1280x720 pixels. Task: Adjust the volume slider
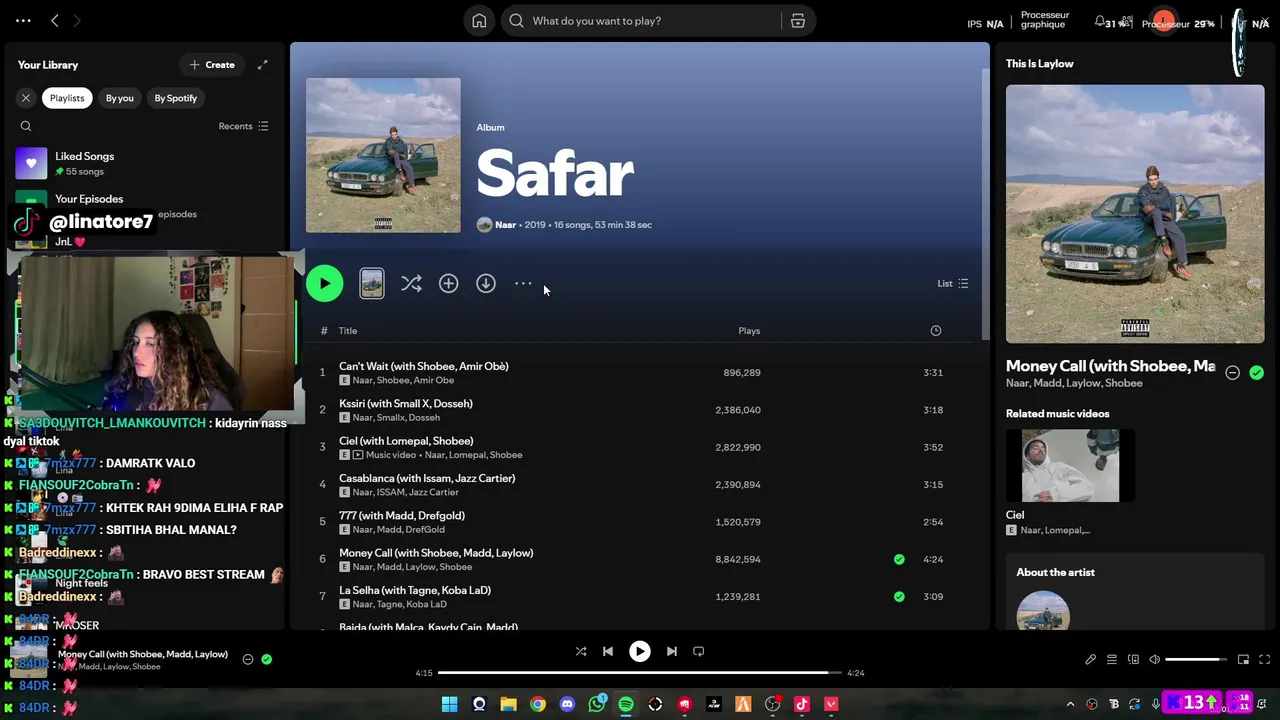1196,660
